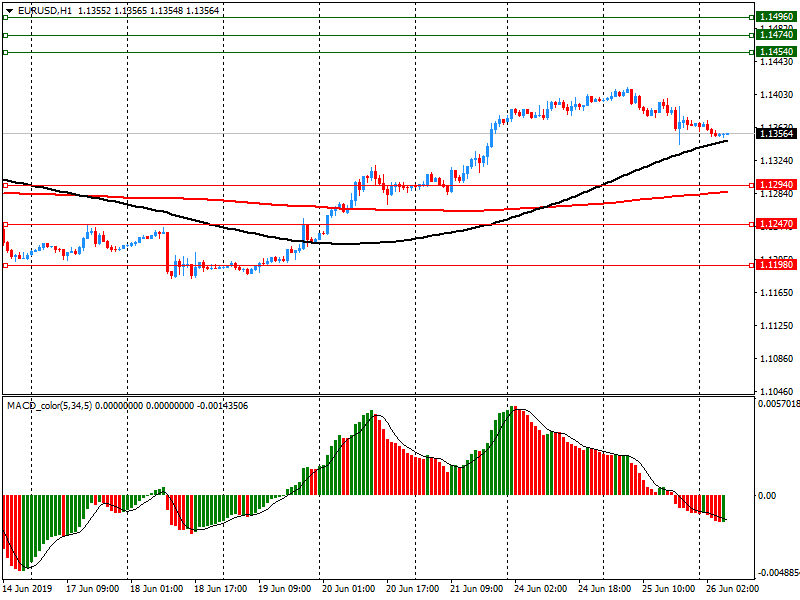The height and width of the screenshot is (600, 800).
Task: Click the 25 Jun 10:00 time label
Action: point(668,588)
